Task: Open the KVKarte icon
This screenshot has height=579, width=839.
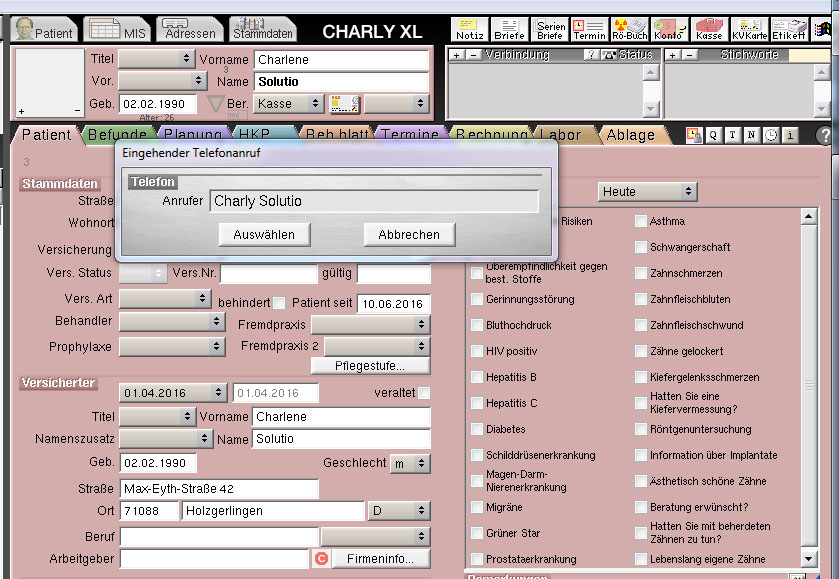Action: point(749,29)
